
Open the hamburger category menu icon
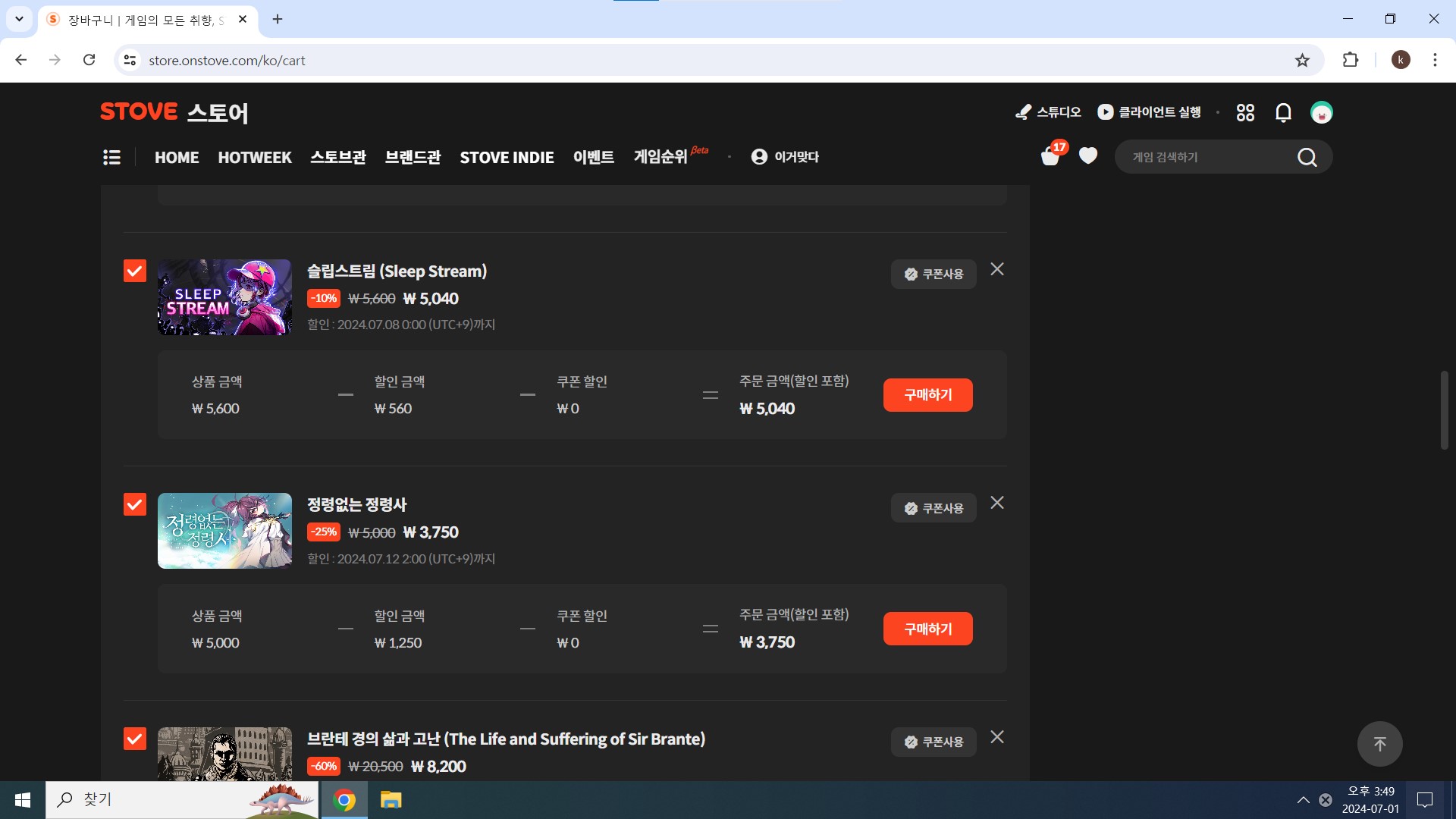(111, 157)
